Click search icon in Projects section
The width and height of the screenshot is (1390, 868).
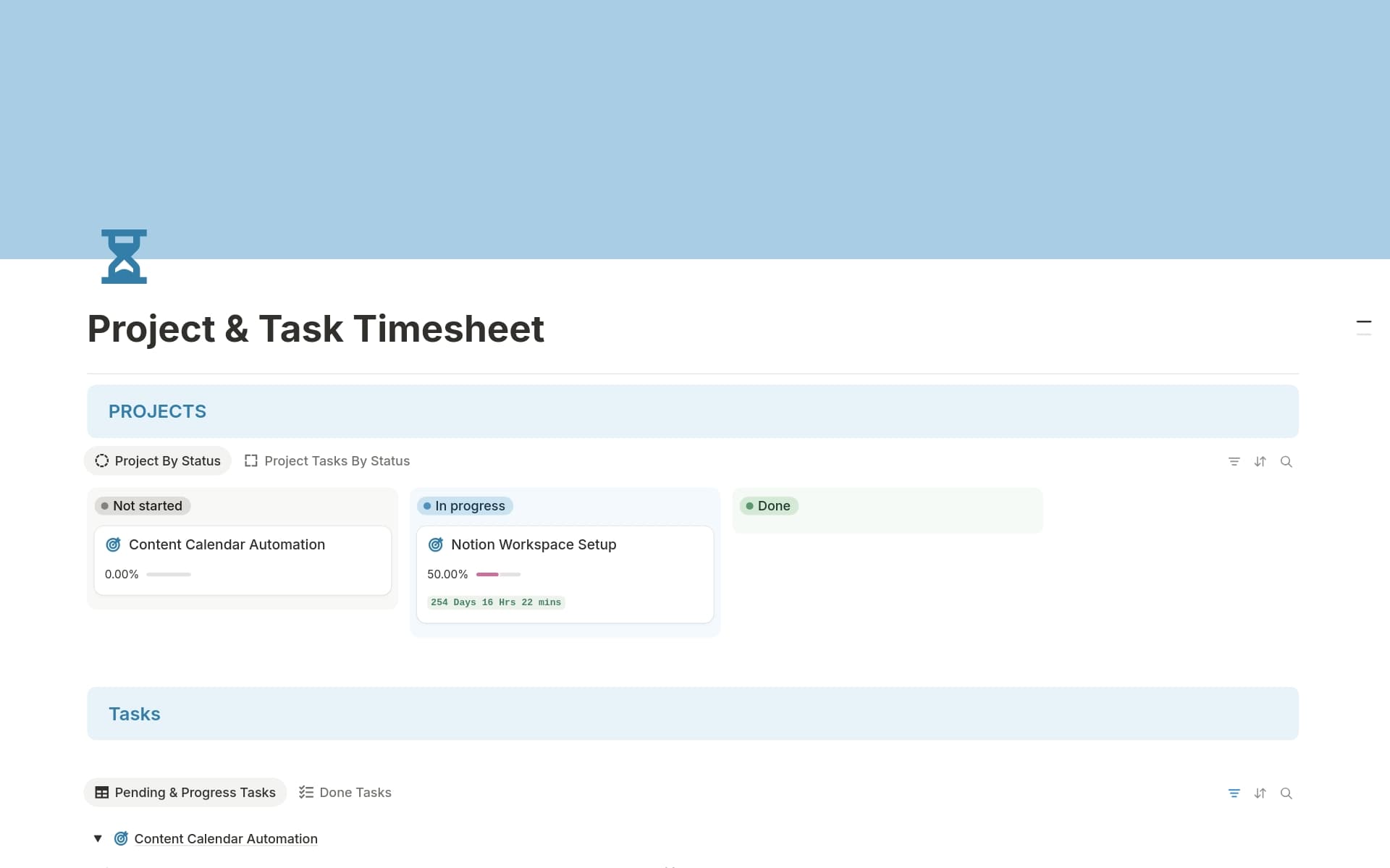click(x=1286, y=461)
